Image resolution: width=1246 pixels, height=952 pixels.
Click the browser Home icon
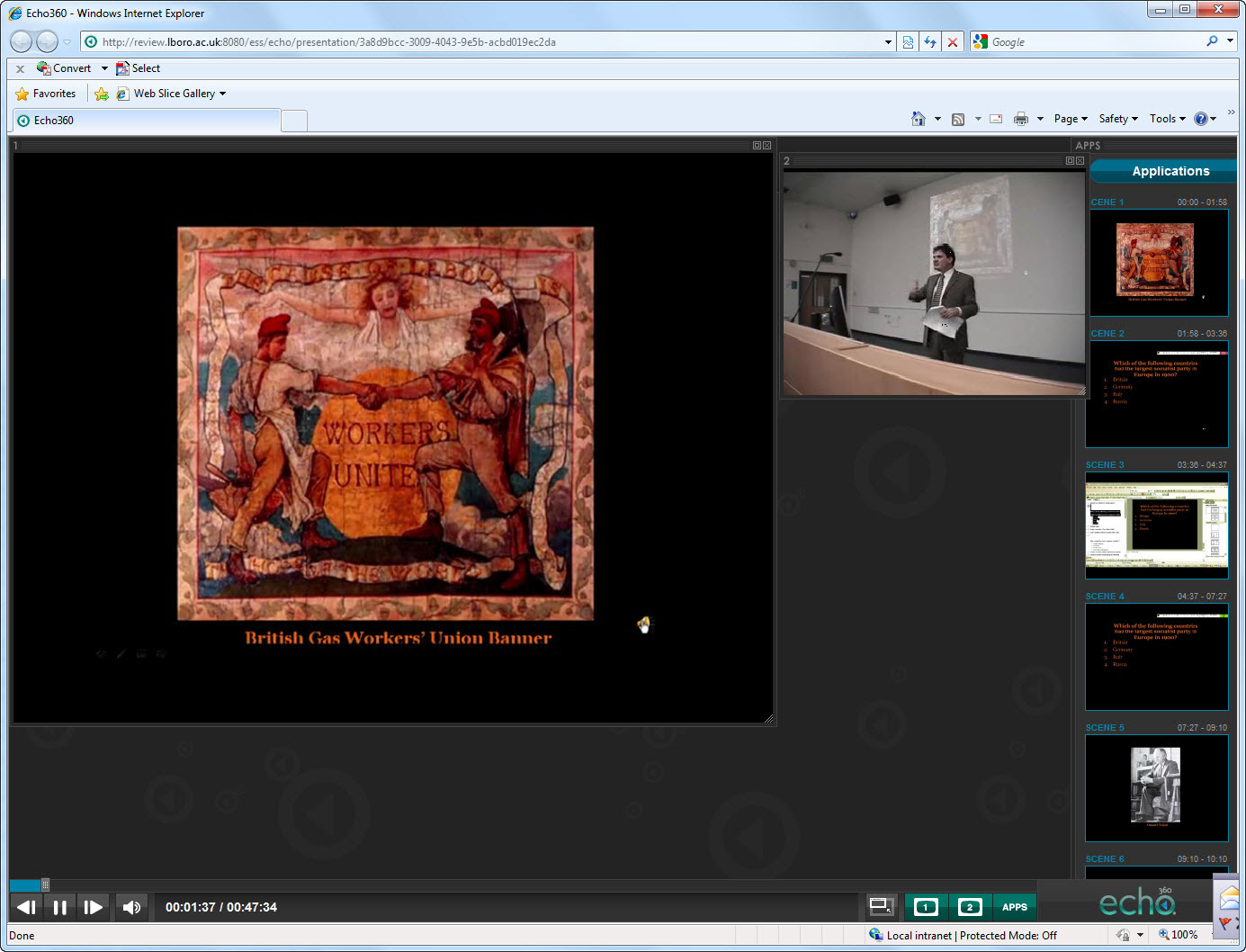pos(918,119)
